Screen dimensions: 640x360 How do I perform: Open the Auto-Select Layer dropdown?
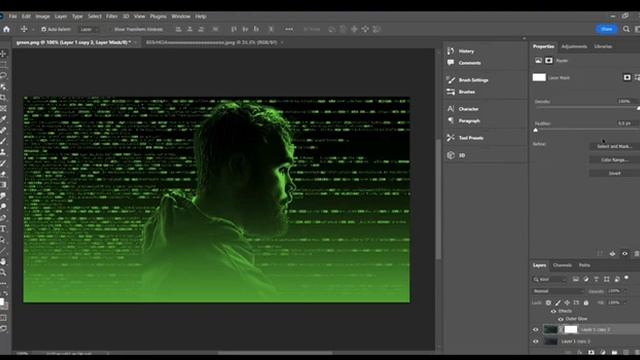tap(89, 29)
